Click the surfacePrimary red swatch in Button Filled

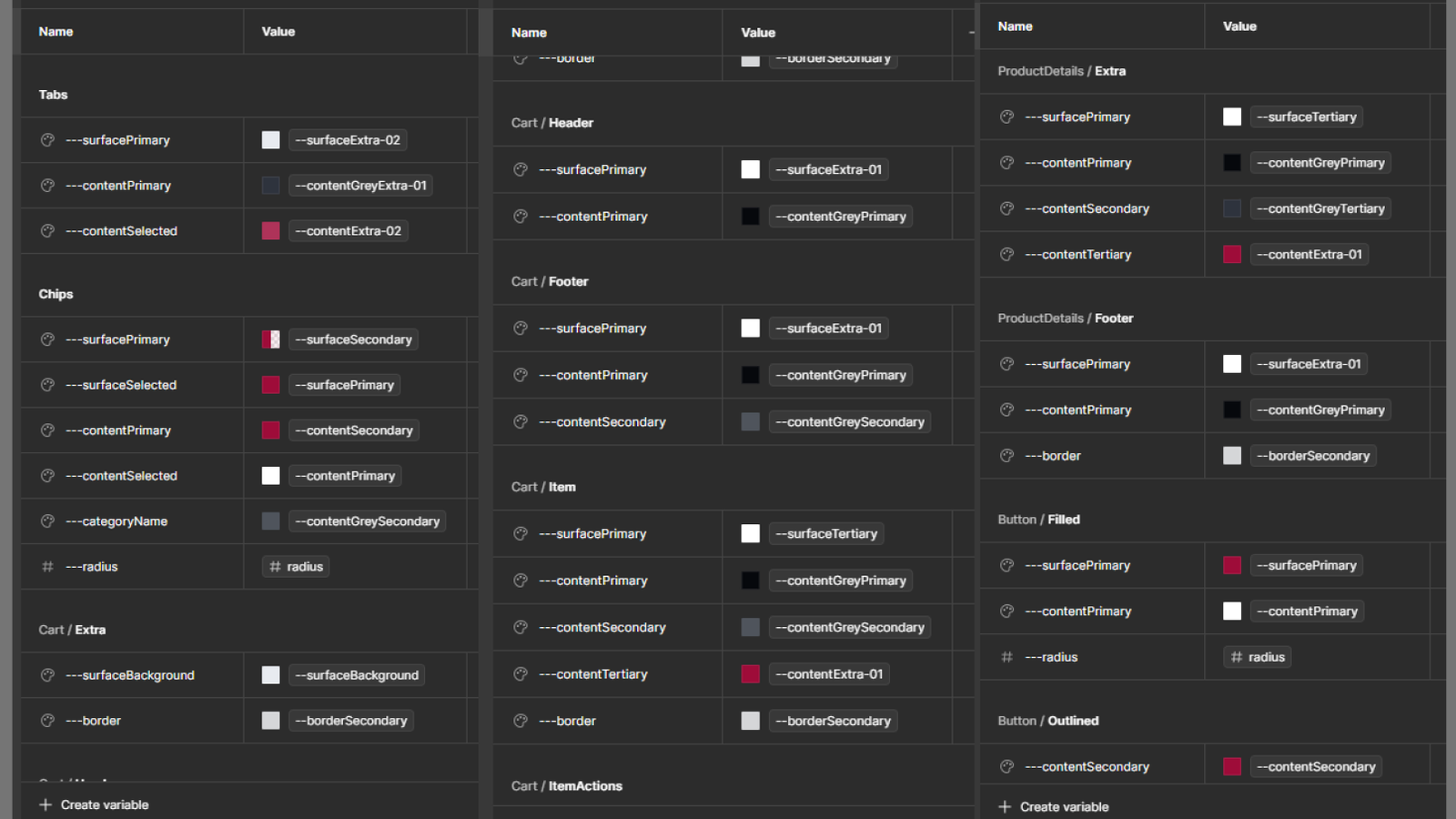pos(1232,566)
